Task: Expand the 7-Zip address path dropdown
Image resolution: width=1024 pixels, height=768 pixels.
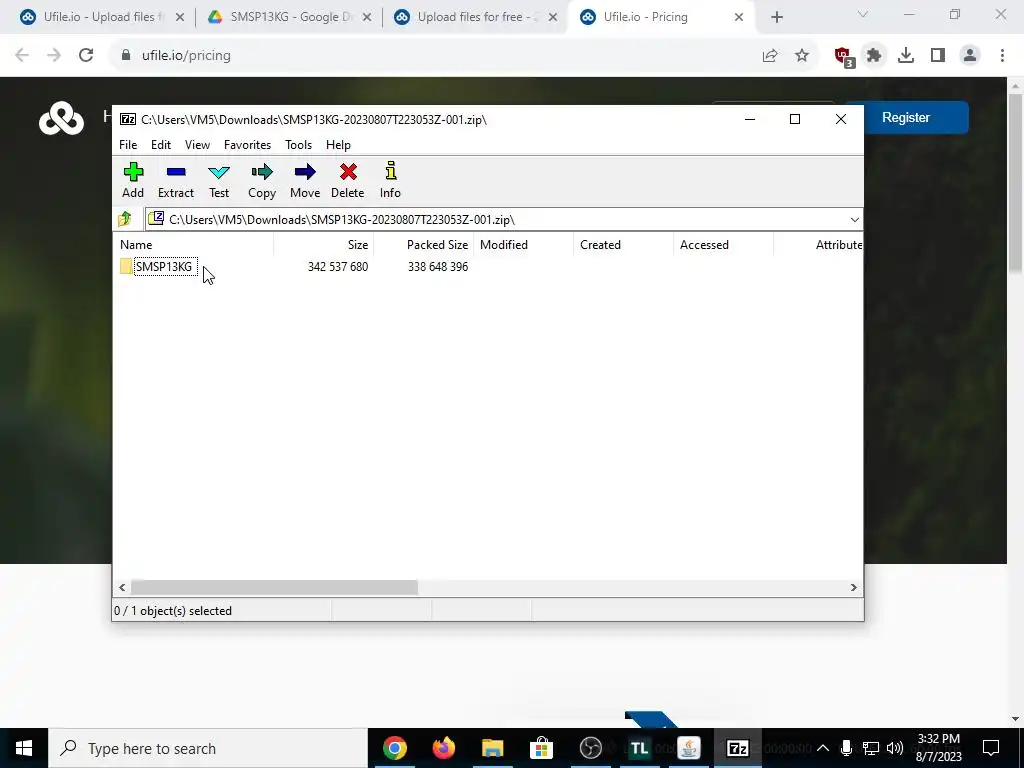Action: [854, 219]
